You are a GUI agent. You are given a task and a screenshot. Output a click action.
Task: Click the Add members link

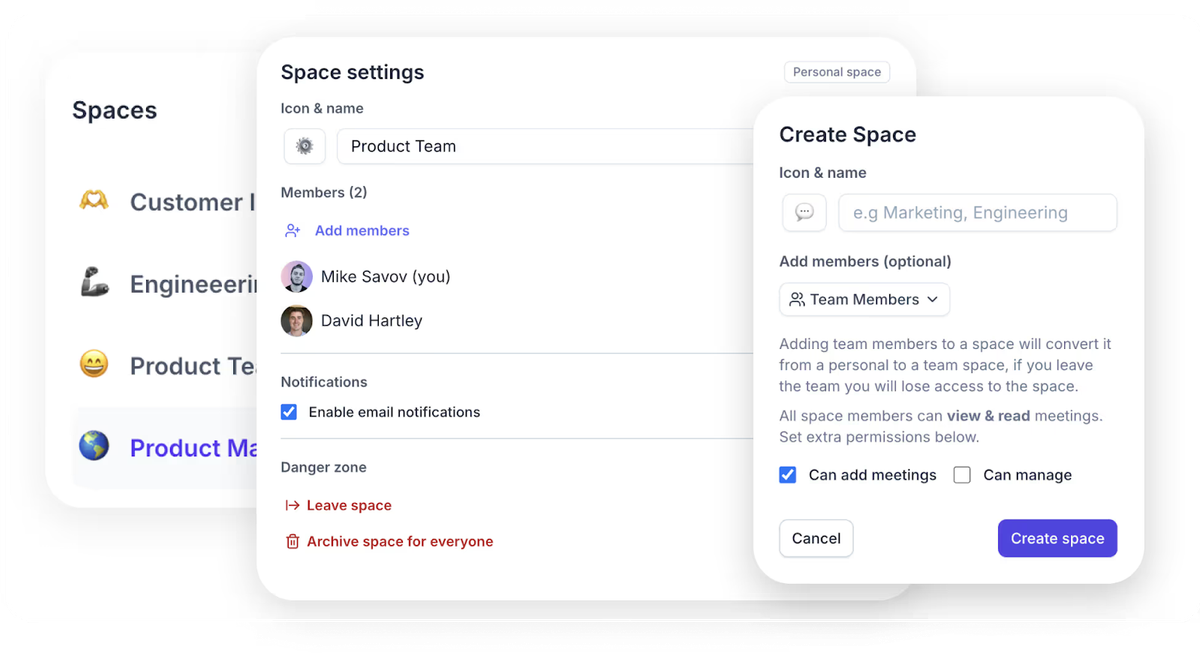pos(362,231)
